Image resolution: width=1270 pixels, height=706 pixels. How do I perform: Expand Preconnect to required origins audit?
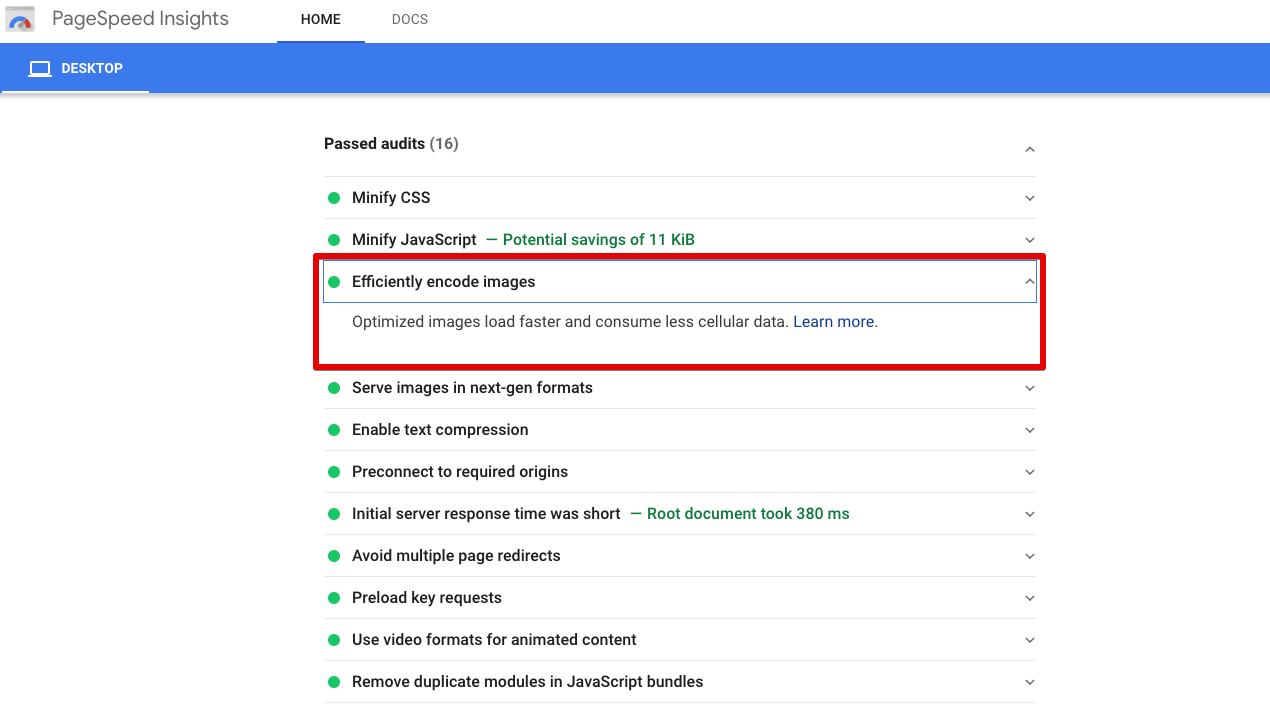pos(1030,472)
